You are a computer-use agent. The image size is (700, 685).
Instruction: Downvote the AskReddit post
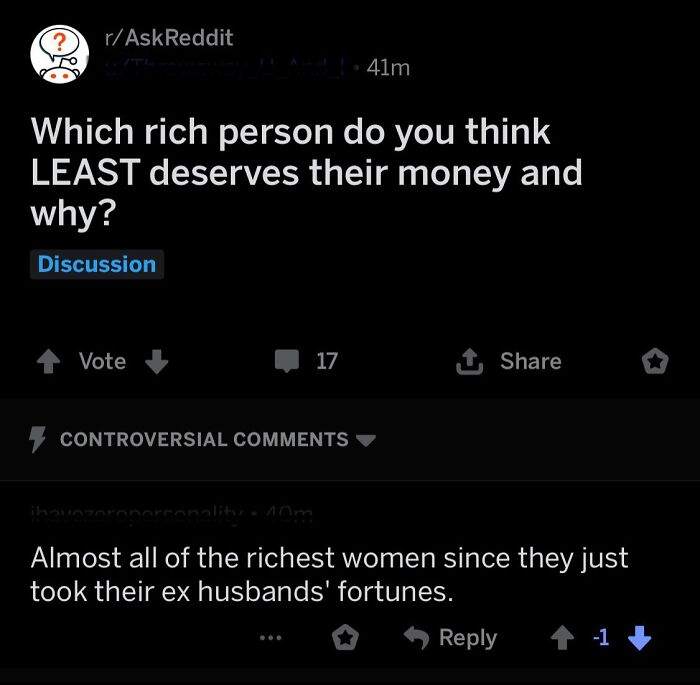(x=157, y=361)
